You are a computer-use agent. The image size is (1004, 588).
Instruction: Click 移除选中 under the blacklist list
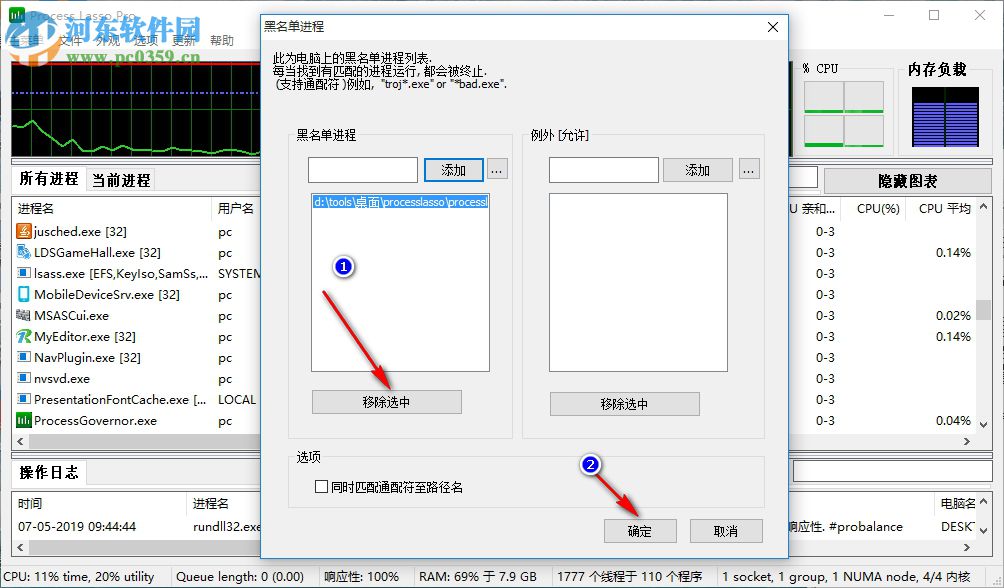coord(386,402)
